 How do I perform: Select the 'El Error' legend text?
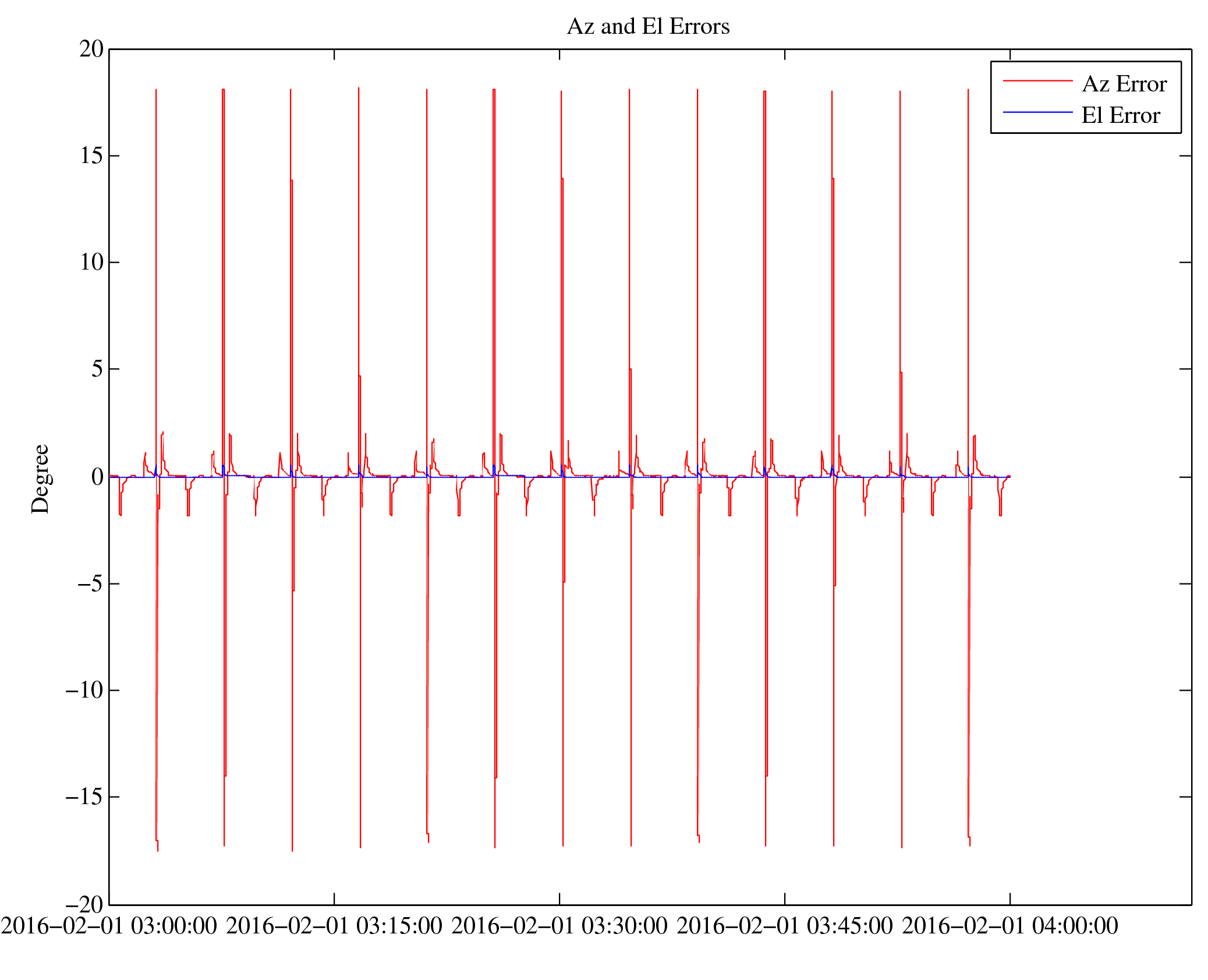pos(1121,115)
